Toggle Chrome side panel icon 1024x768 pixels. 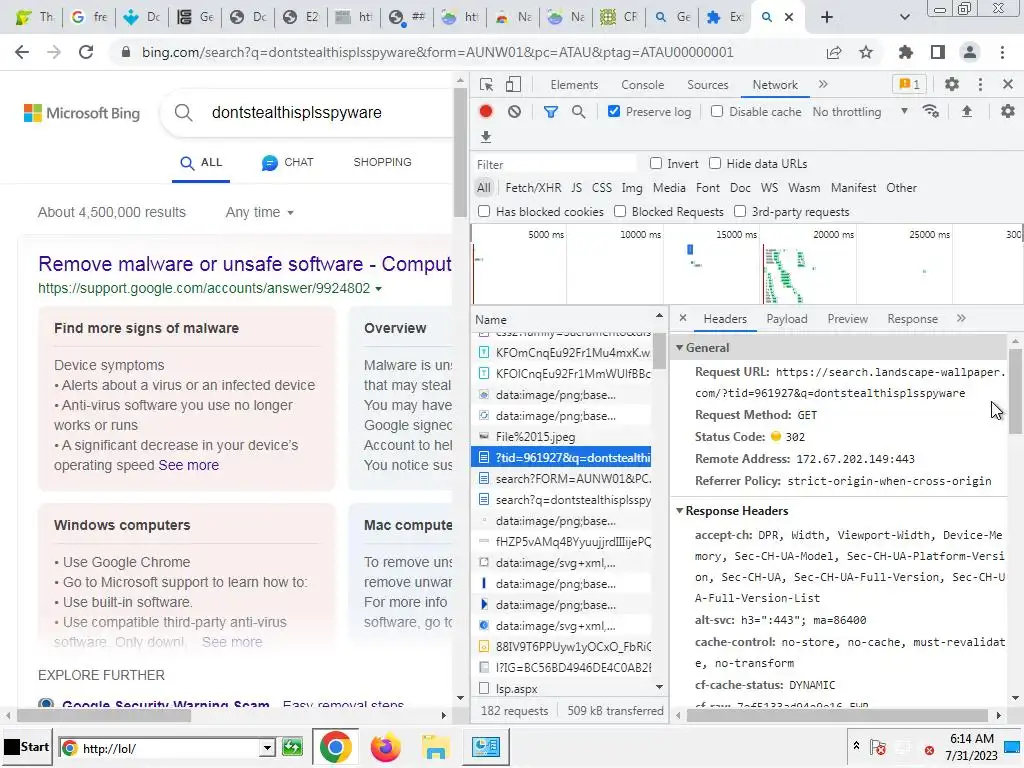[x=938, y=52]
